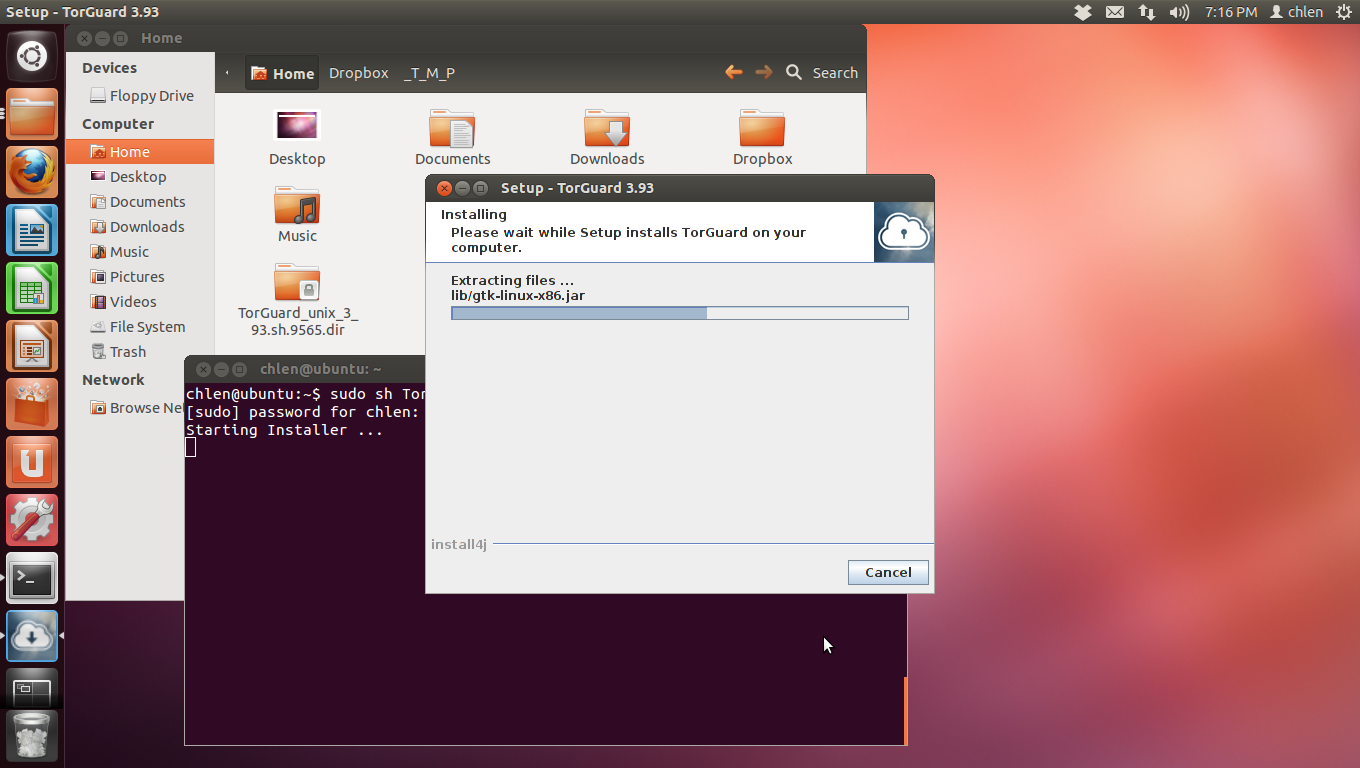Click _T_M_P path bar button

429,73
